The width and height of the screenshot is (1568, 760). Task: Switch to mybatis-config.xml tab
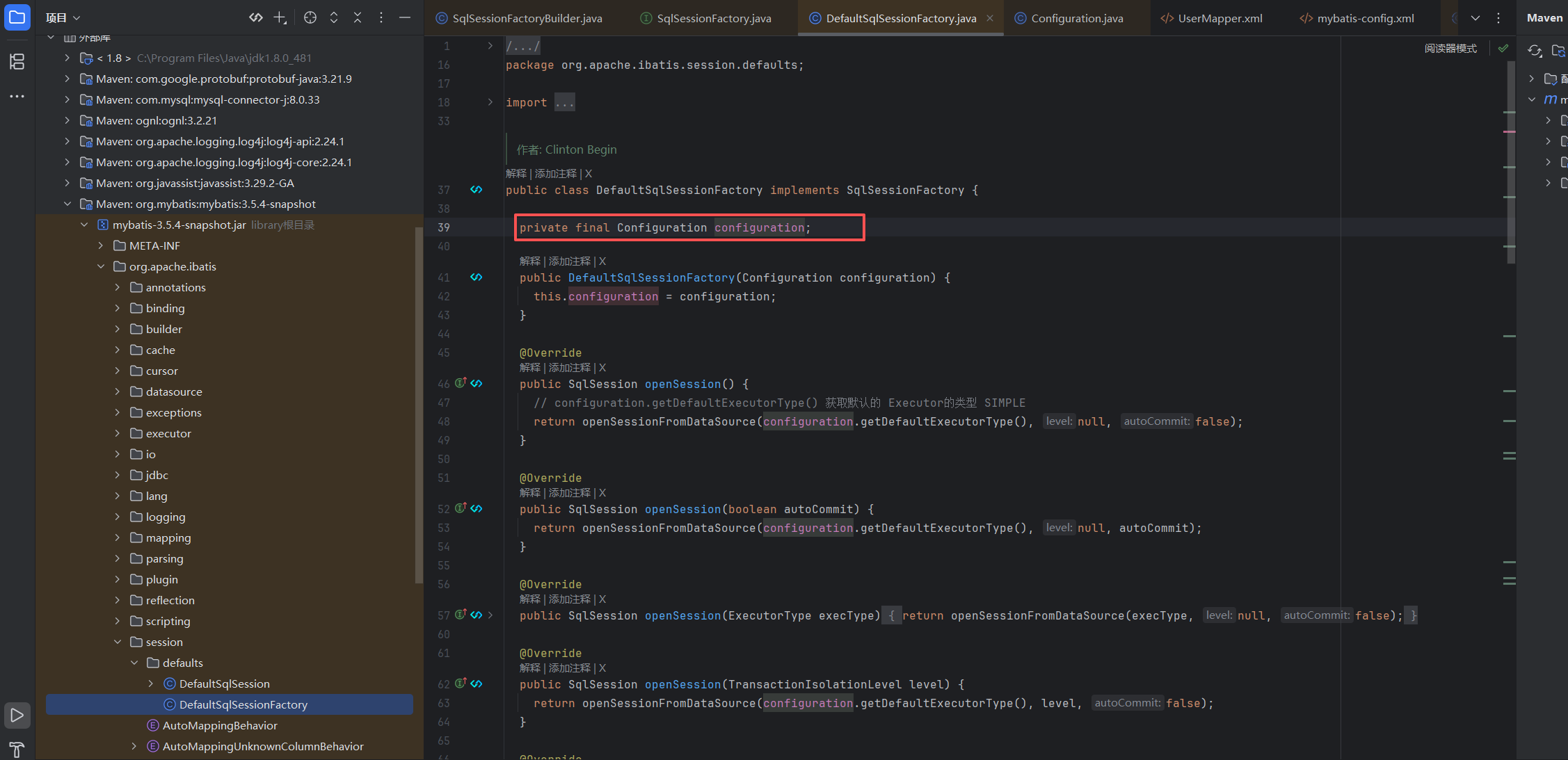pyautogui.click(x=1357, y=18)
